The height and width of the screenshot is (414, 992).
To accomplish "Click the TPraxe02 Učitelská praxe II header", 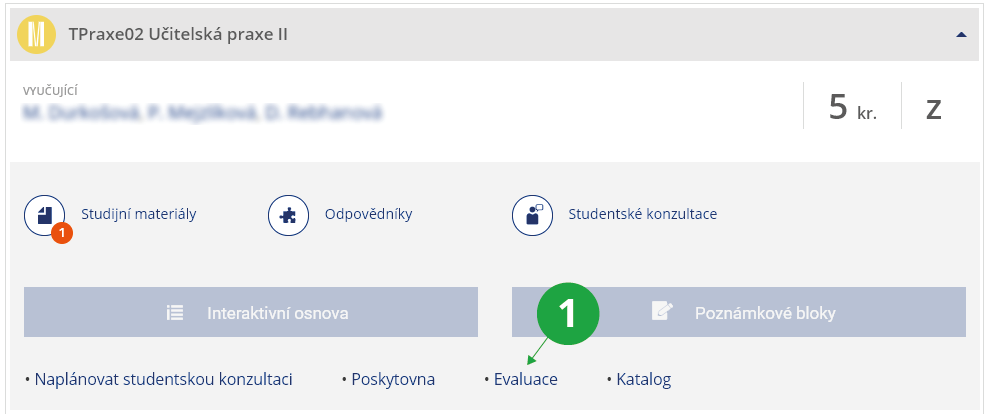I will 178,34.
